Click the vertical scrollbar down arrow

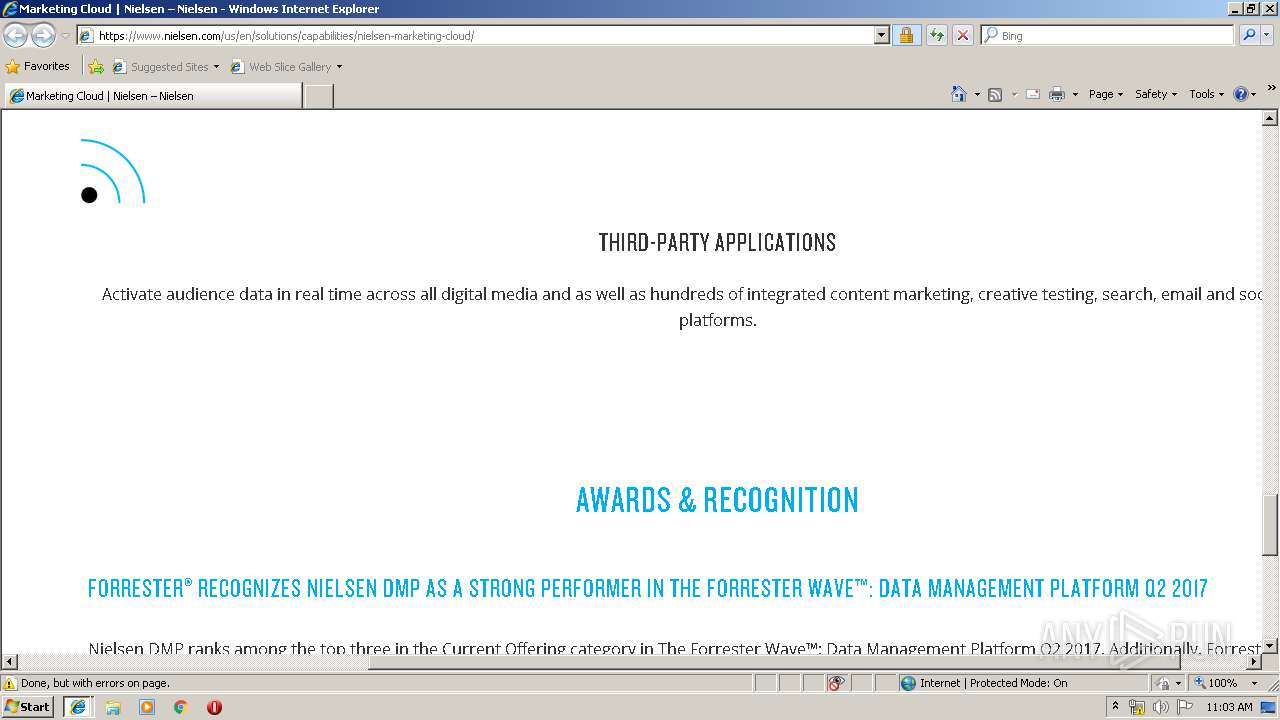1270,646
